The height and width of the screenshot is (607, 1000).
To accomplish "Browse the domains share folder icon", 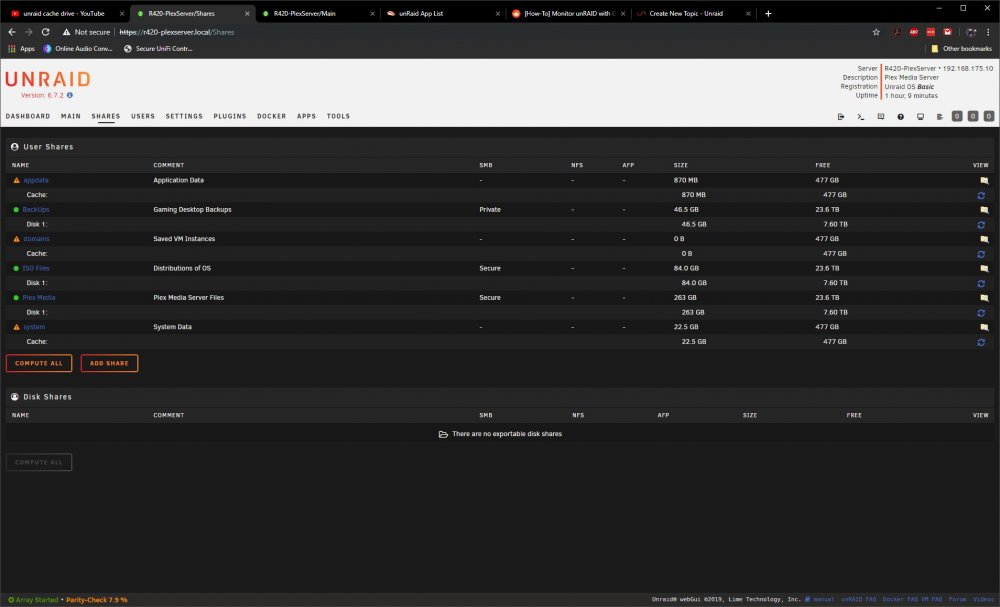I will coord(984,239).
